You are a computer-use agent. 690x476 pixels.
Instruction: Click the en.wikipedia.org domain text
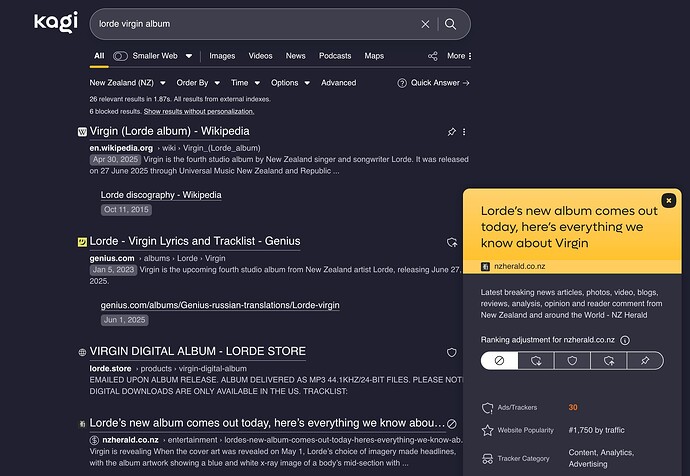[x=121, y=148]
